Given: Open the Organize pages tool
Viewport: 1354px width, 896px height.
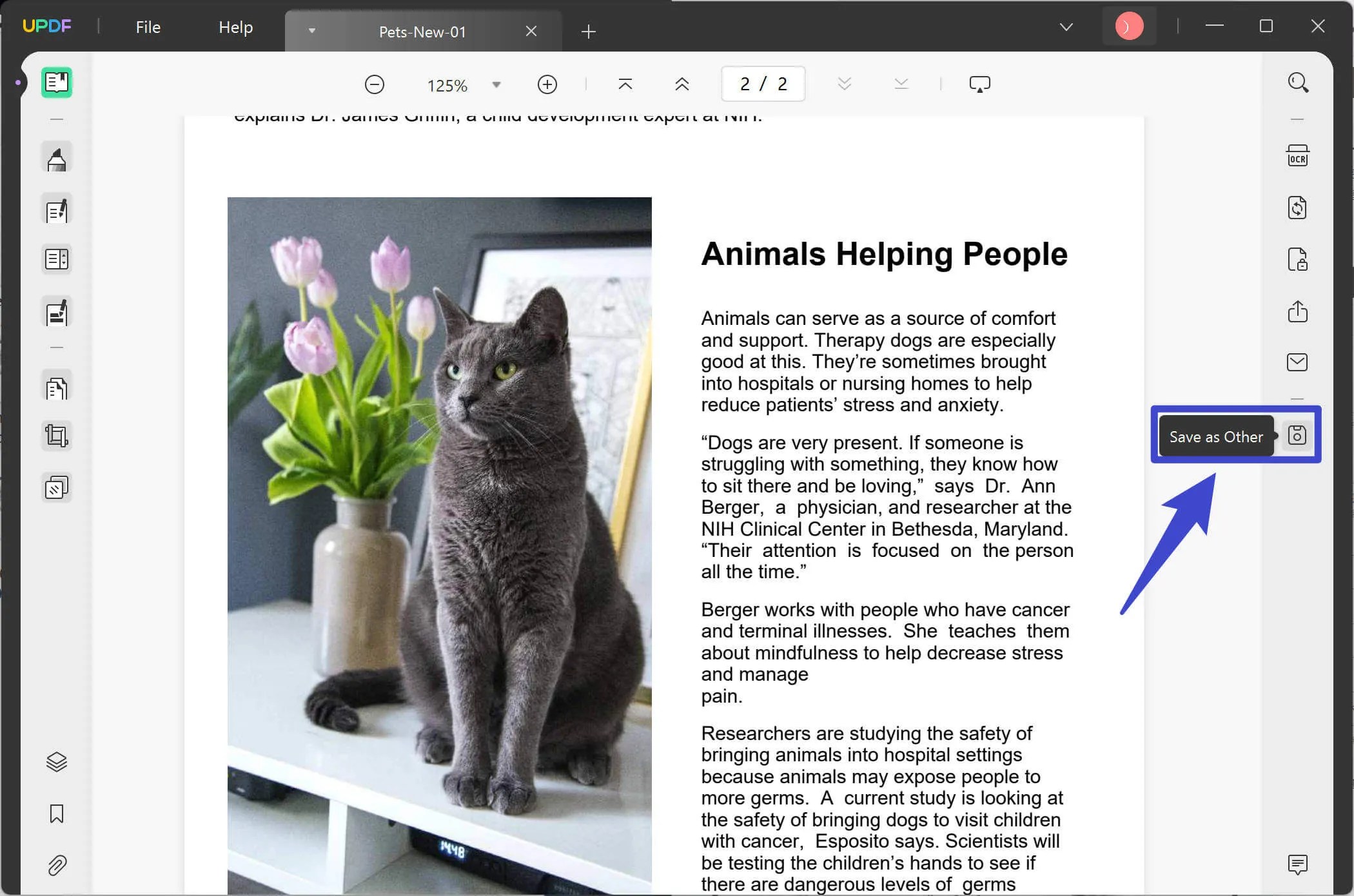Looking at the screenshot, I should [57, 388].
